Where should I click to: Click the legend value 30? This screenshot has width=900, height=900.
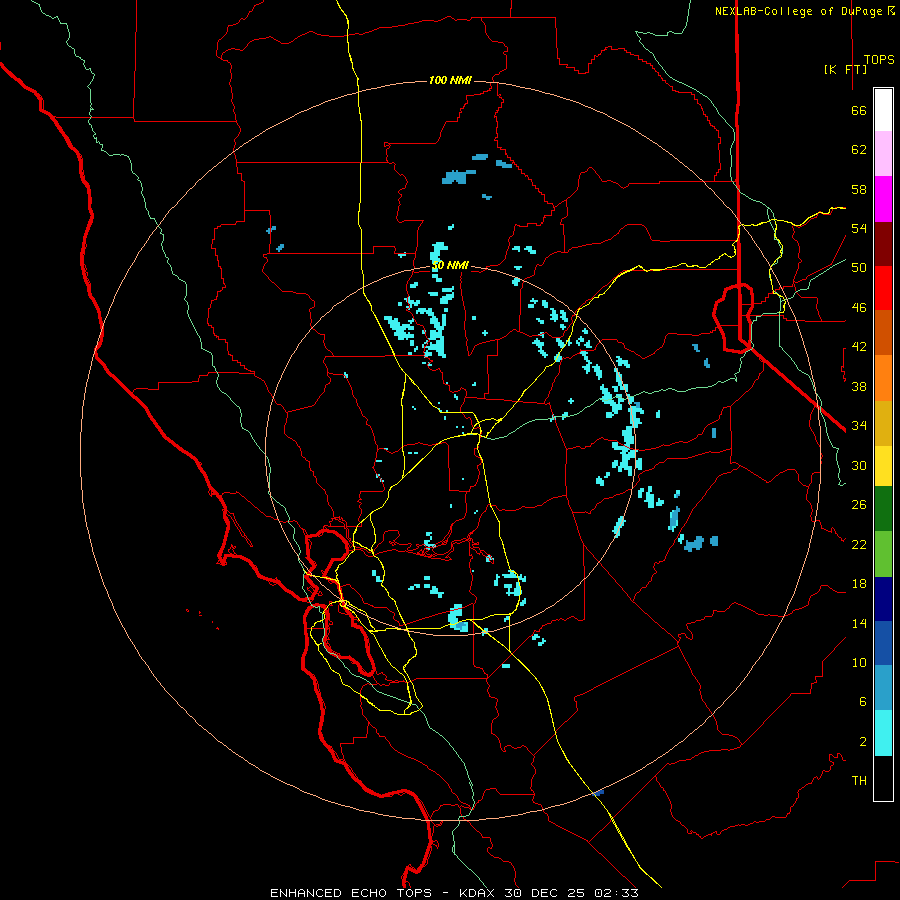pos(859,465)
